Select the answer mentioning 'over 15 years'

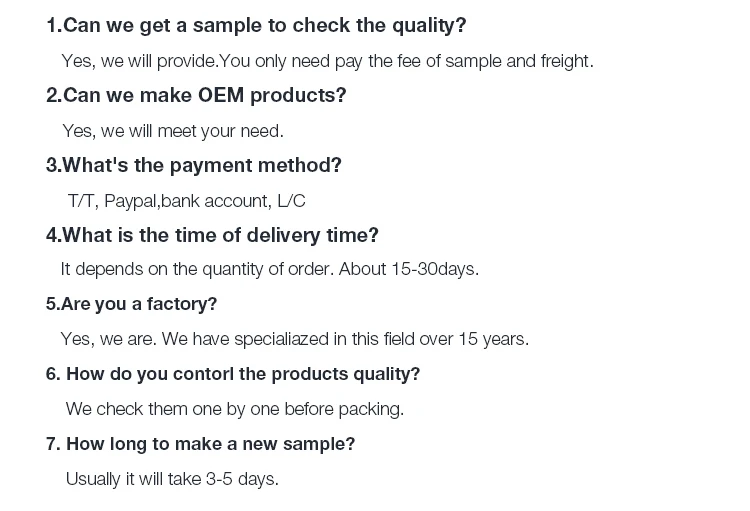pos(294,339)
